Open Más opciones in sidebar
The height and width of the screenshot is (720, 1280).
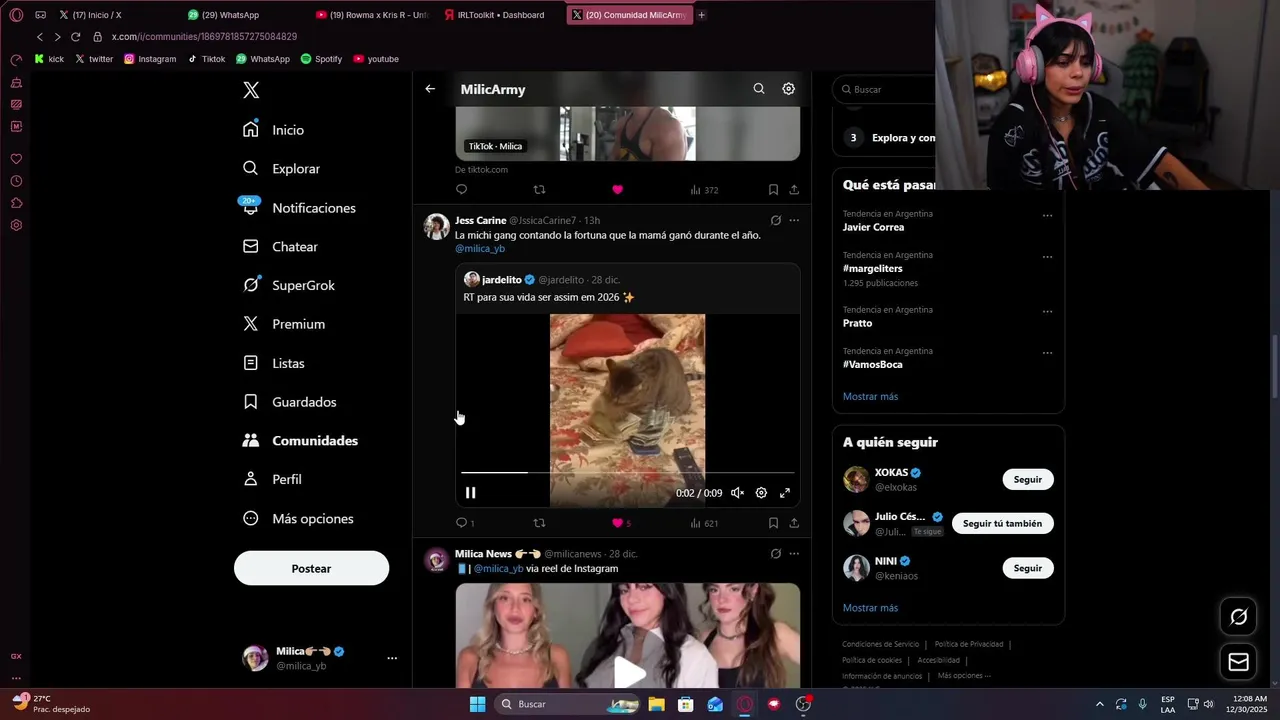coord(298,519)
